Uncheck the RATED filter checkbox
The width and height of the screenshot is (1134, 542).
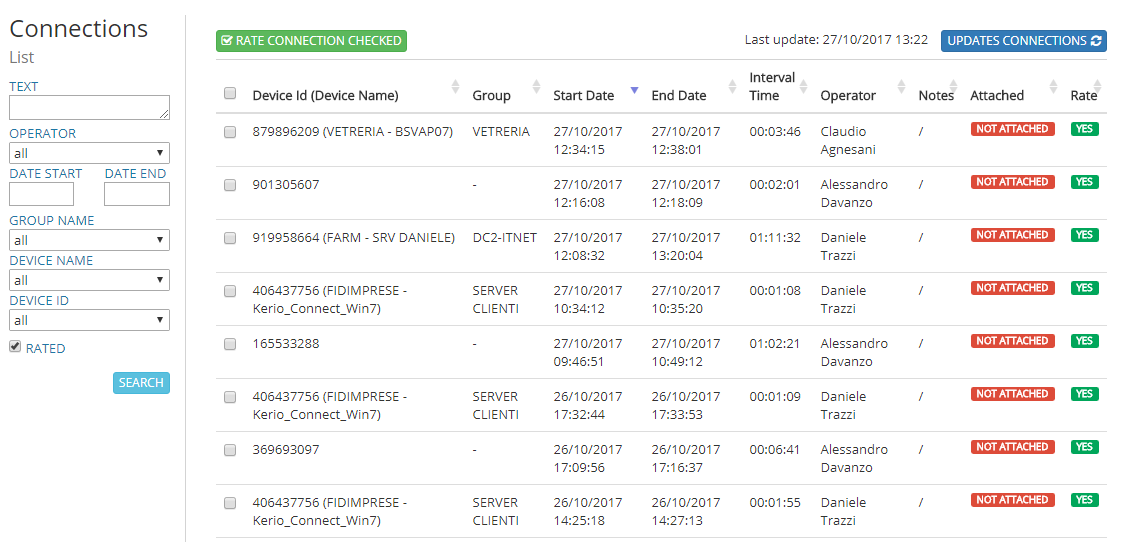coord(15,347)
